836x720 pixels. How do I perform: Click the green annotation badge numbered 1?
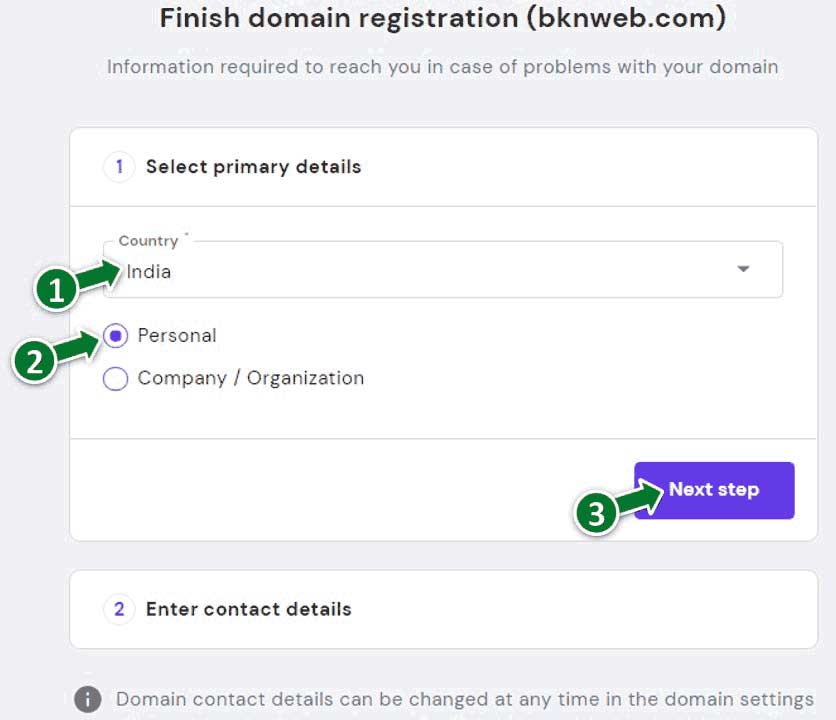click(x=55, y=290)
